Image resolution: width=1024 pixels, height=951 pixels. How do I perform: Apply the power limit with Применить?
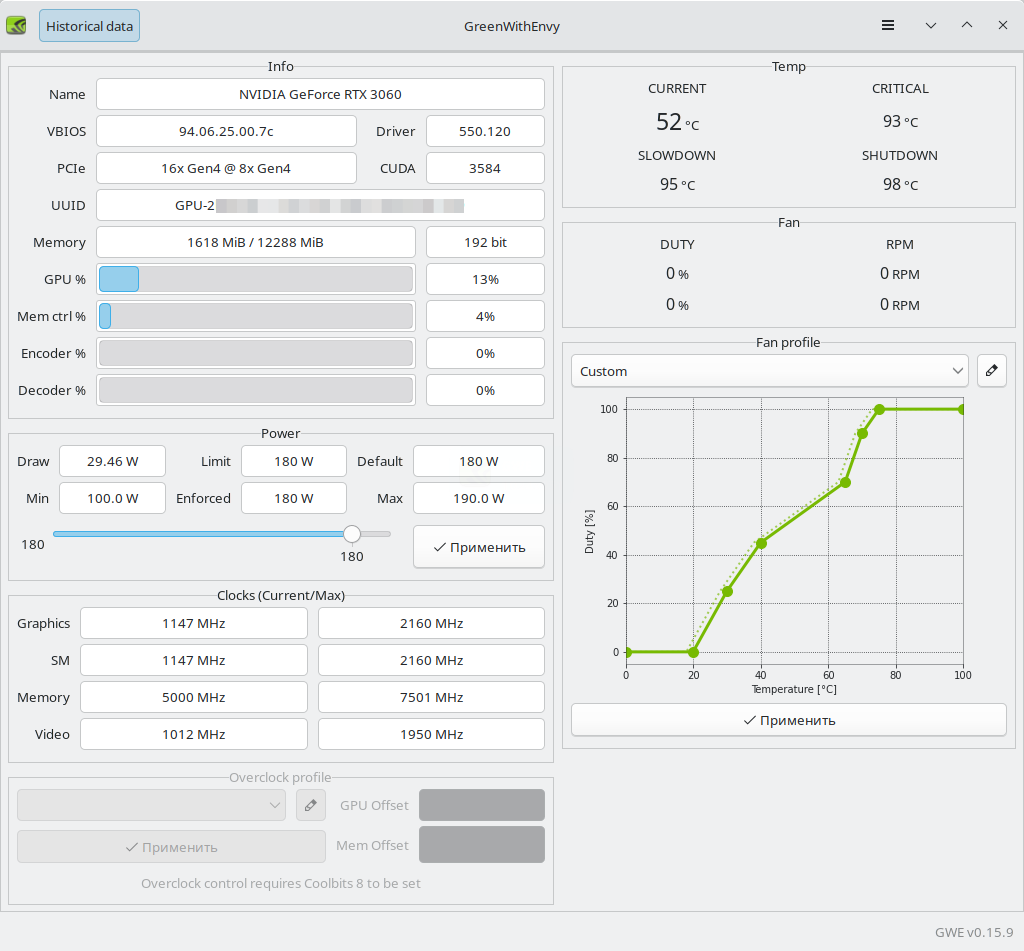click(478, 547)
